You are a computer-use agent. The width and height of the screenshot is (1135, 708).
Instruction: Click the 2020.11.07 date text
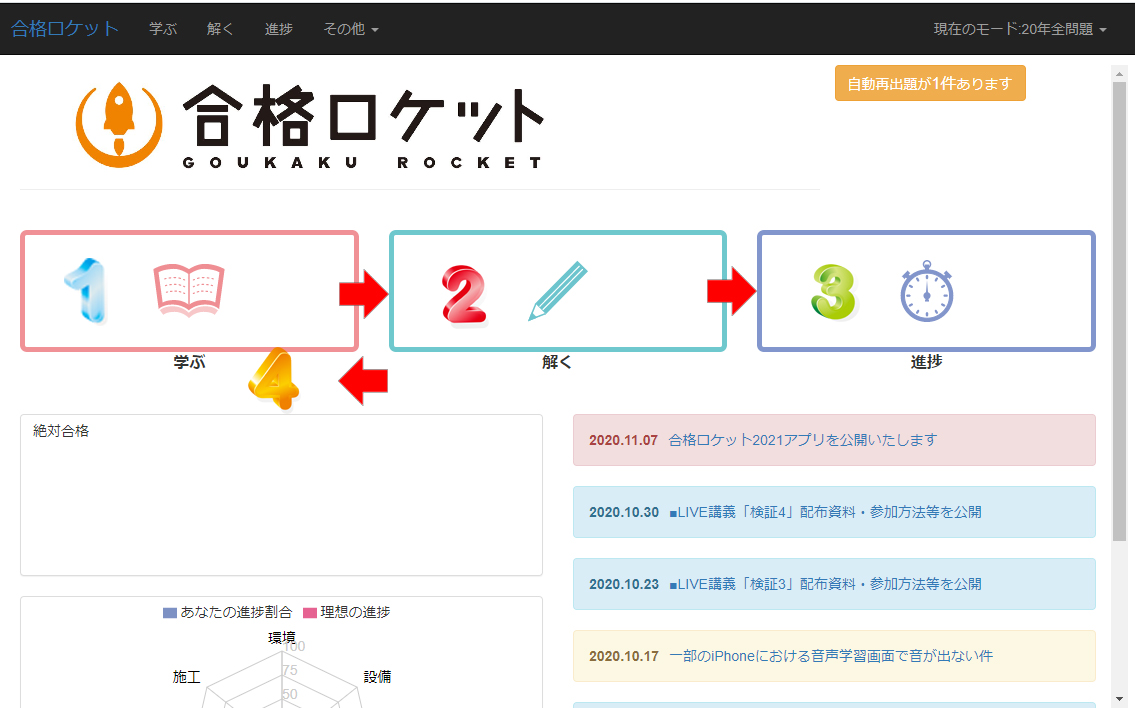623,440
